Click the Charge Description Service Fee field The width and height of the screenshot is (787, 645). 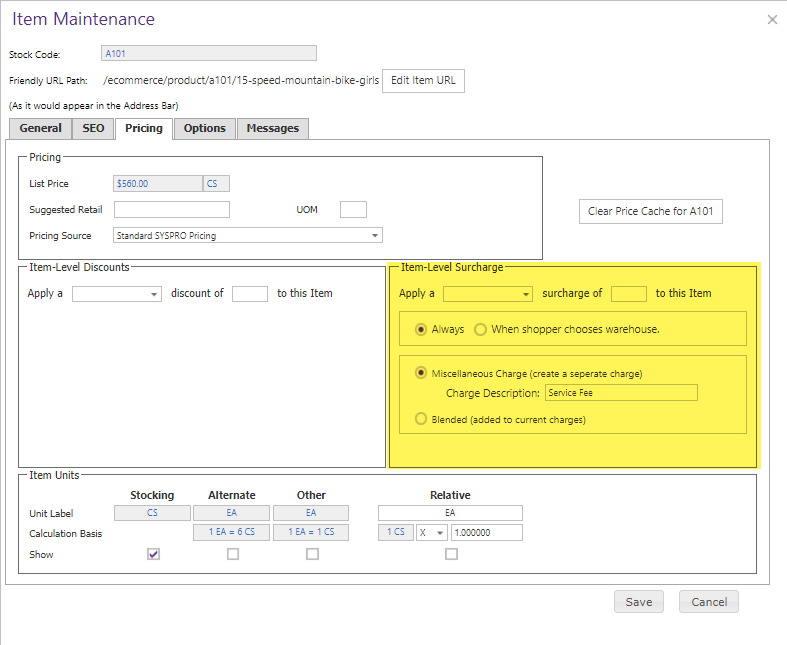(x=621, y=393)
